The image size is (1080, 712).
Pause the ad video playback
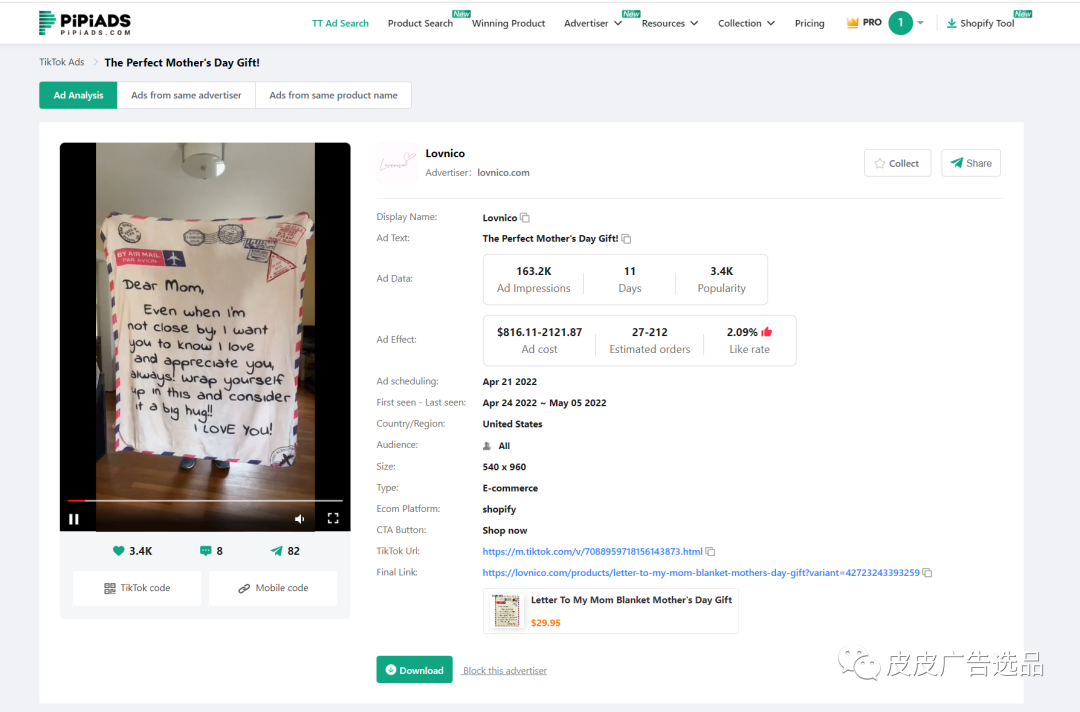74,519
